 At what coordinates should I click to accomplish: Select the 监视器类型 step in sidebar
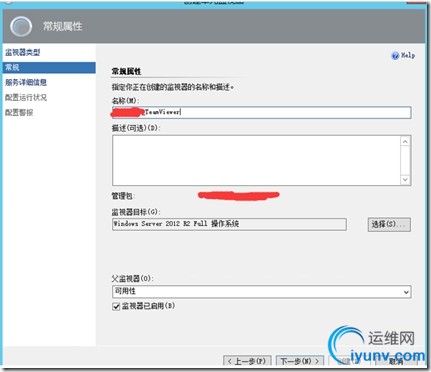coord(23,52)
